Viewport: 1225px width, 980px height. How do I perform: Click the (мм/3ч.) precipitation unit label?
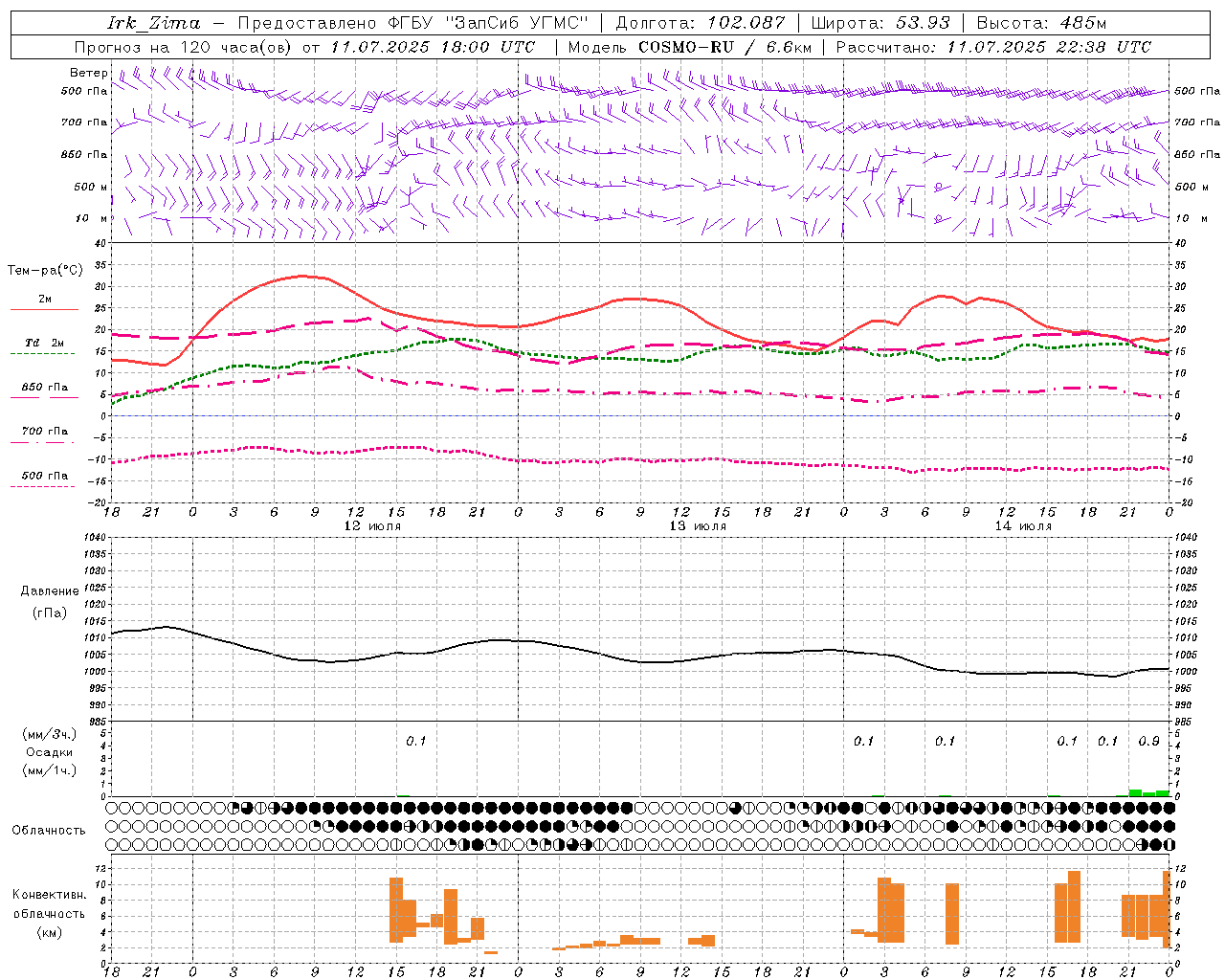(50, 734)
